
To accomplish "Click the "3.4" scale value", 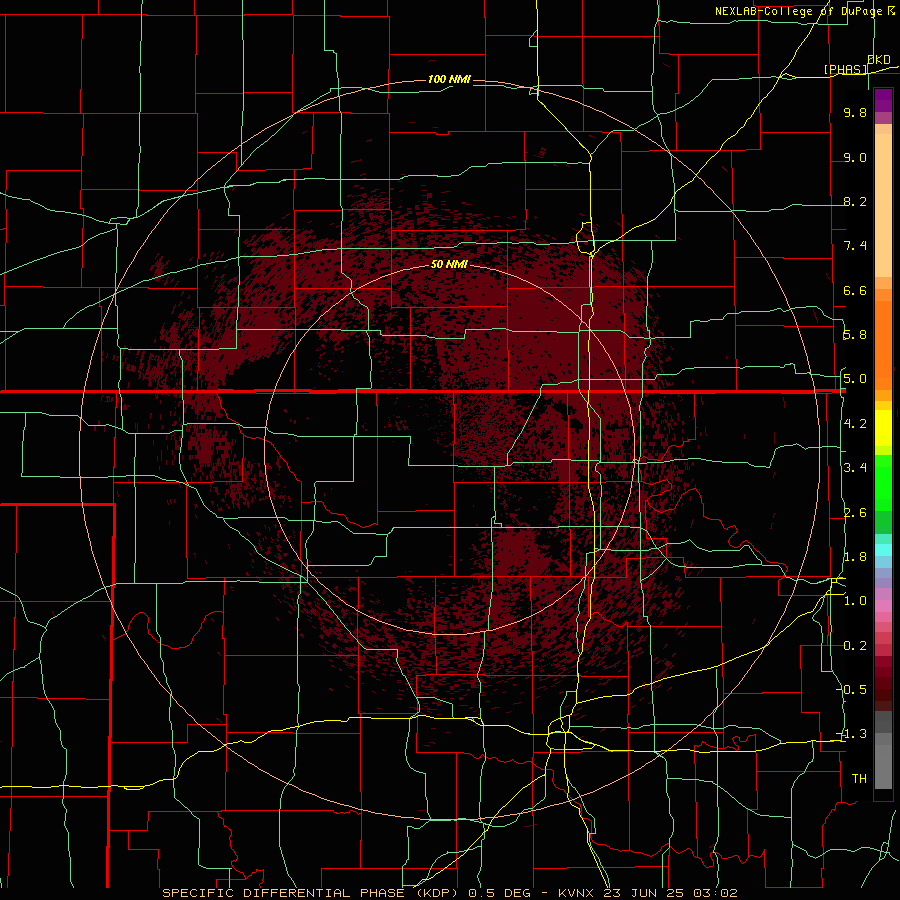I will tap(855, 468).
